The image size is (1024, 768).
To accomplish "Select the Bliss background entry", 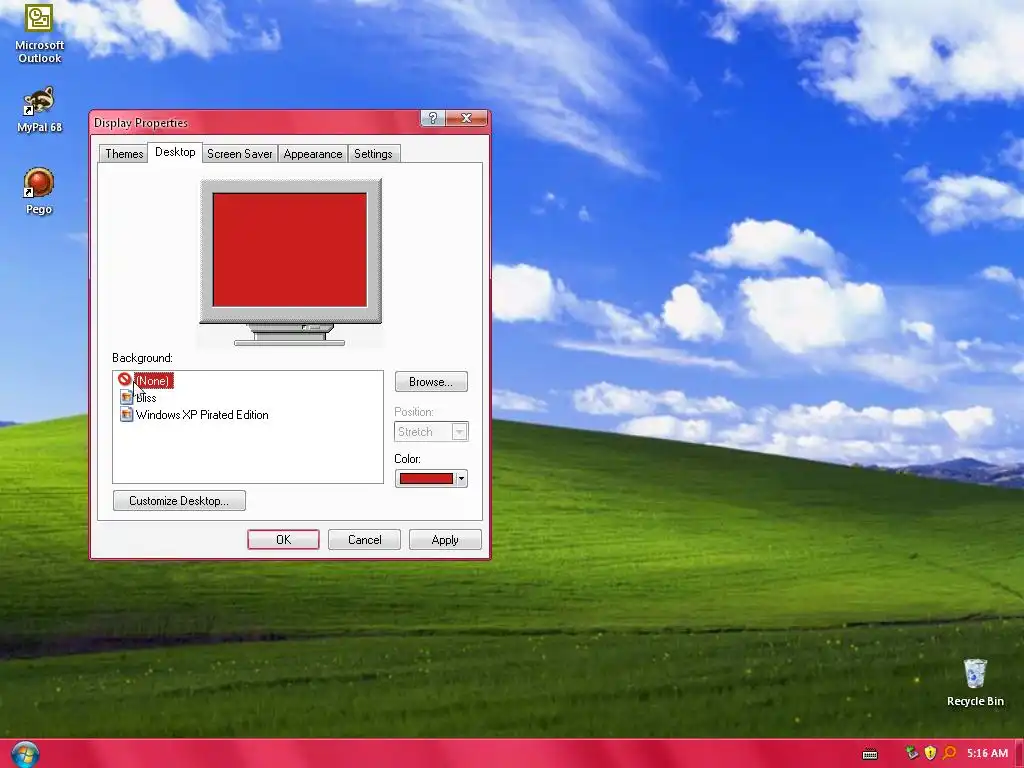I will coord(146,398).
